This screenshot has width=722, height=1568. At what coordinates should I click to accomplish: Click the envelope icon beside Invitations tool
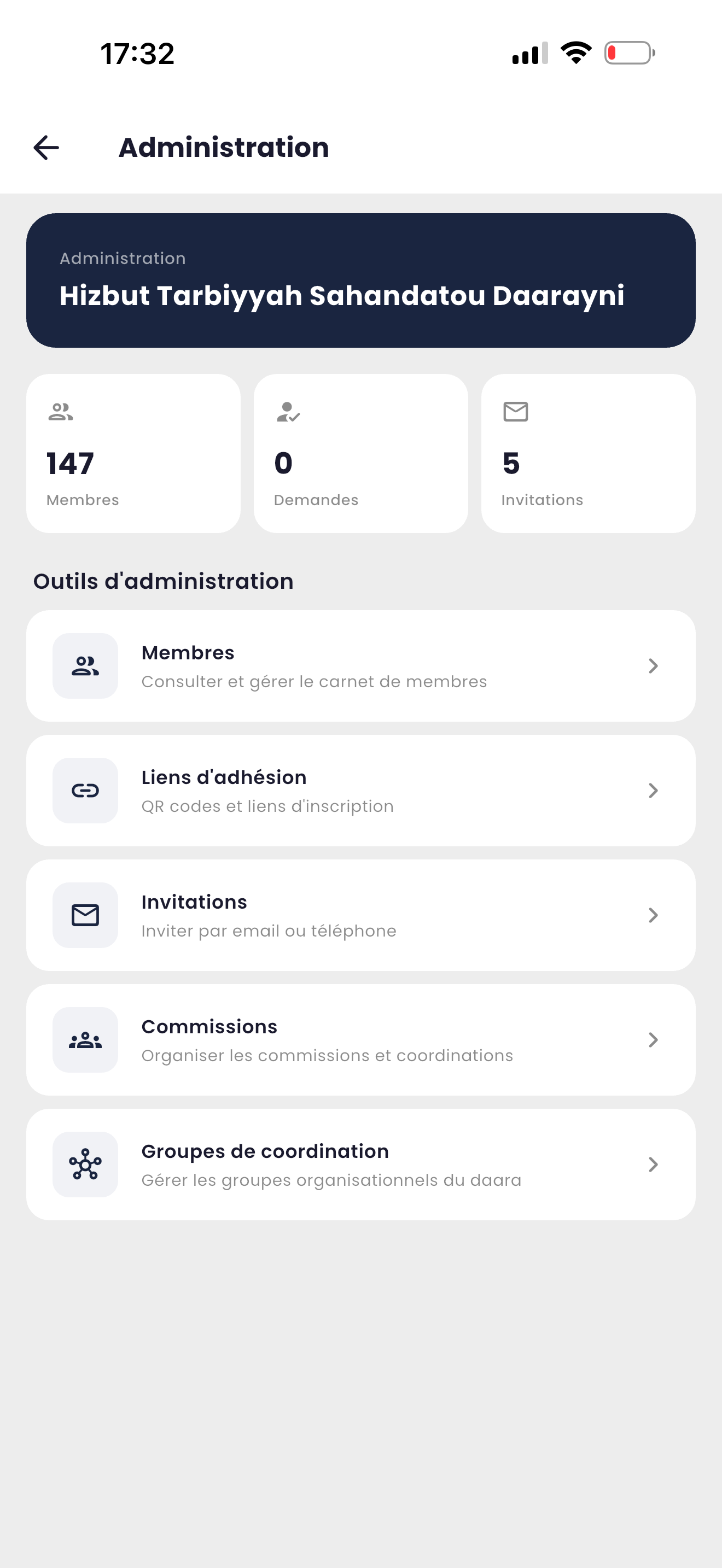[85, 915]
